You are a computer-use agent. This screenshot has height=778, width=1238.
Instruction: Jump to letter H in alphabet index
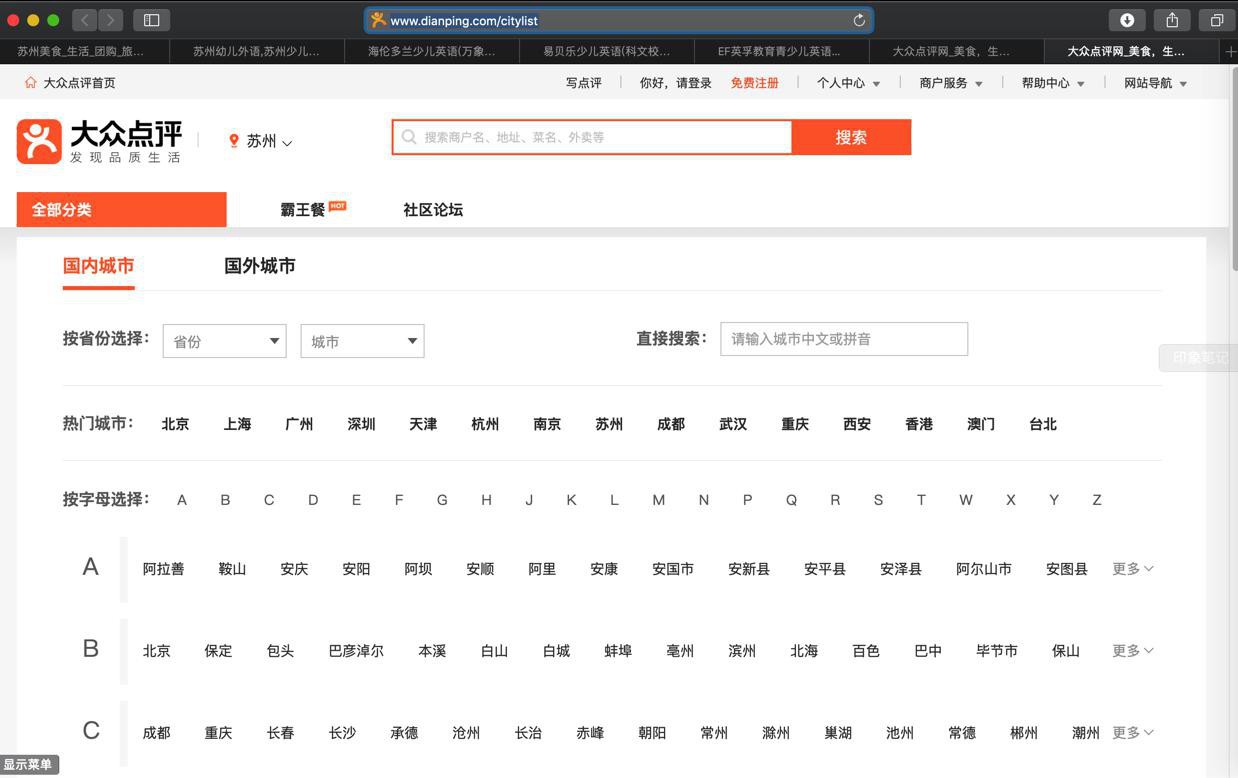(x=486, y=500)
